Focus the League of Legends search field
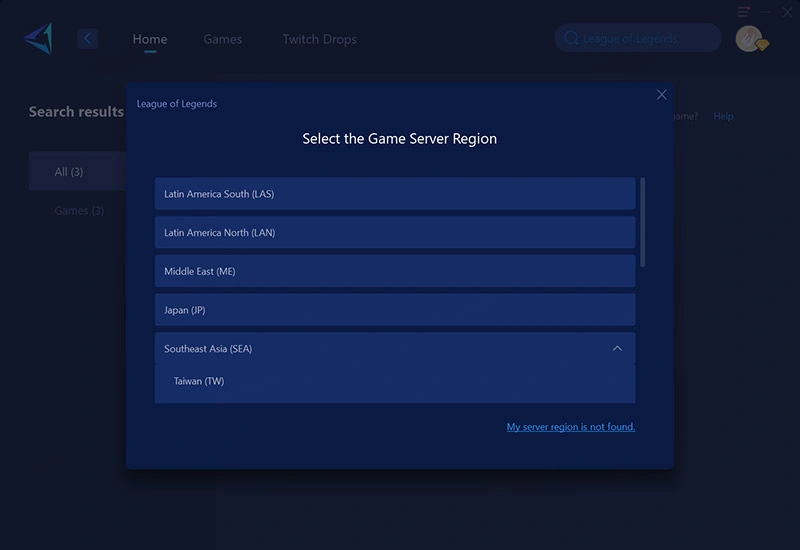This screenshot has width=800, height=550. [638, 38]
